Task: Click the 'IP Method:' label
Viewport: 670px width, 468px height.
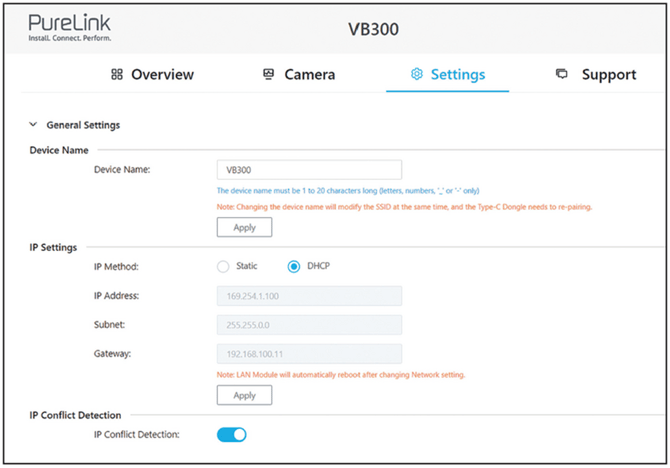Action: pos(116,267)
